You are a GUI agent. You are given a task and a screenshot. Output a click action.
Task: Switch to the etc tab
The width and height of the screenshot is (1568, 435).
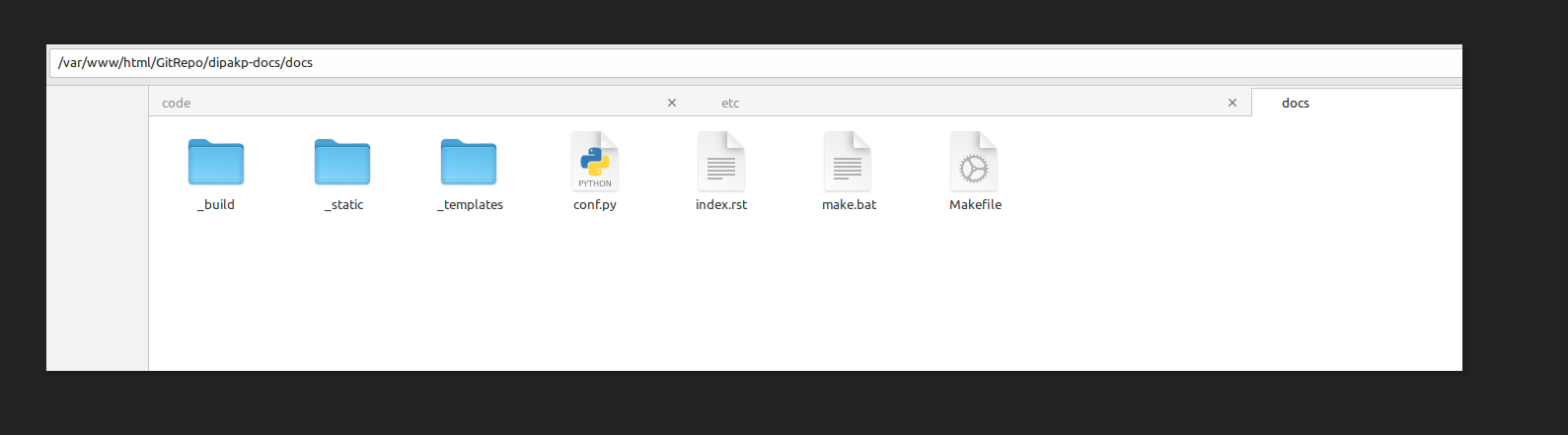tap(971, 103)
